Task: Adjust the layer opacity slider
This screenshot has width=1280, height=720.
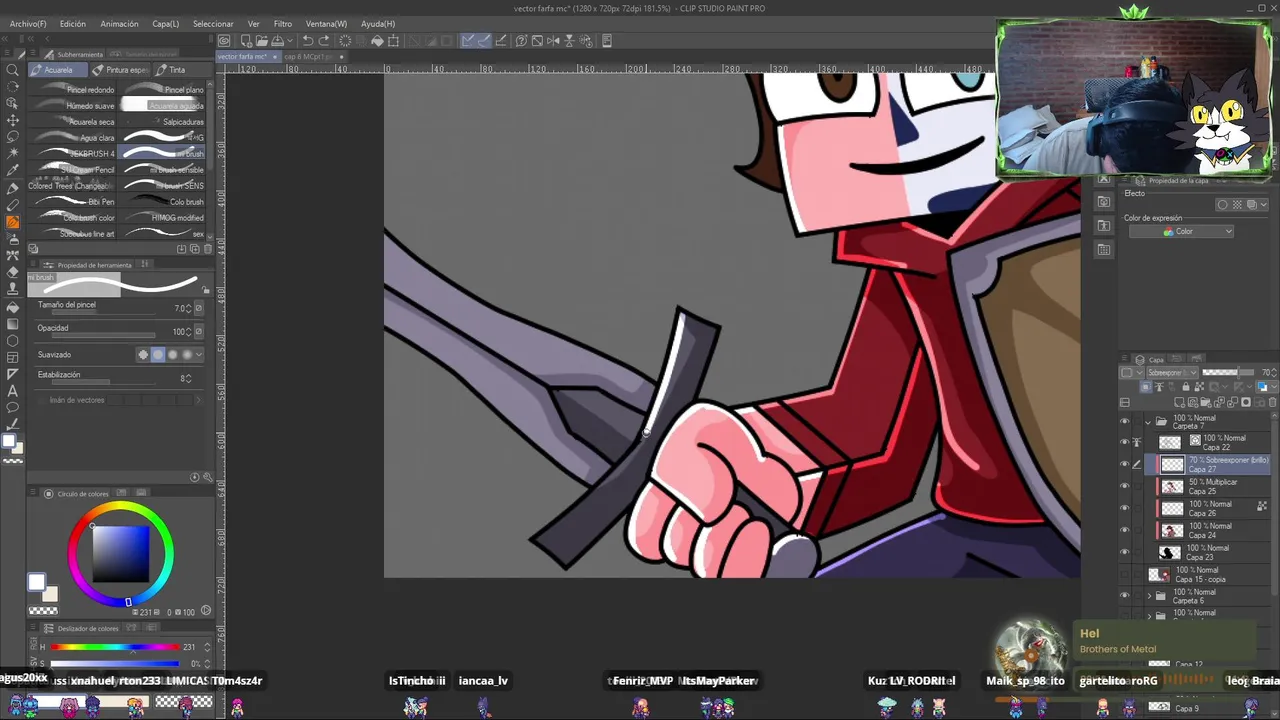Action: coord(1229,373)
